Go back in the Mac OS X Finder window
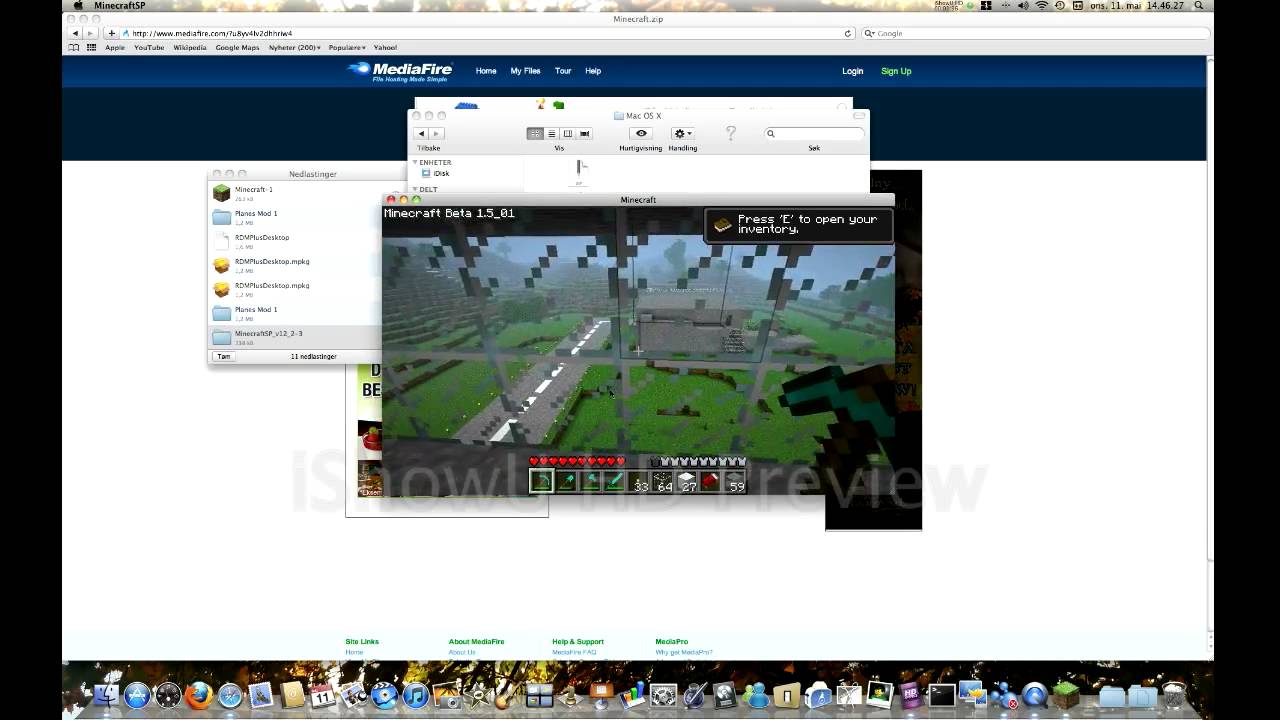1280x720 pixels. click(421, 133)
